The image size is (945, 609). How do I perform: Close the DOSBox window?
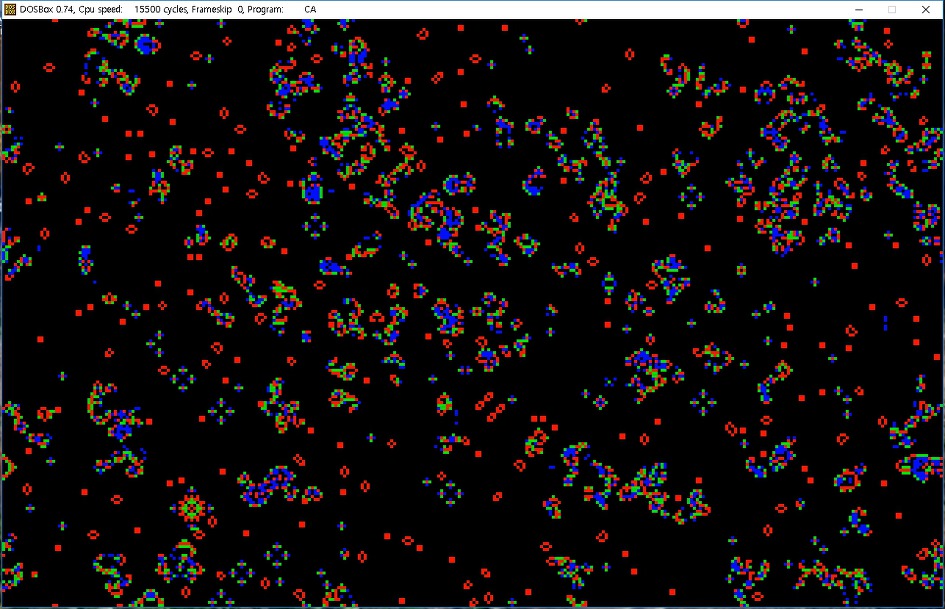tap(926, 9)
